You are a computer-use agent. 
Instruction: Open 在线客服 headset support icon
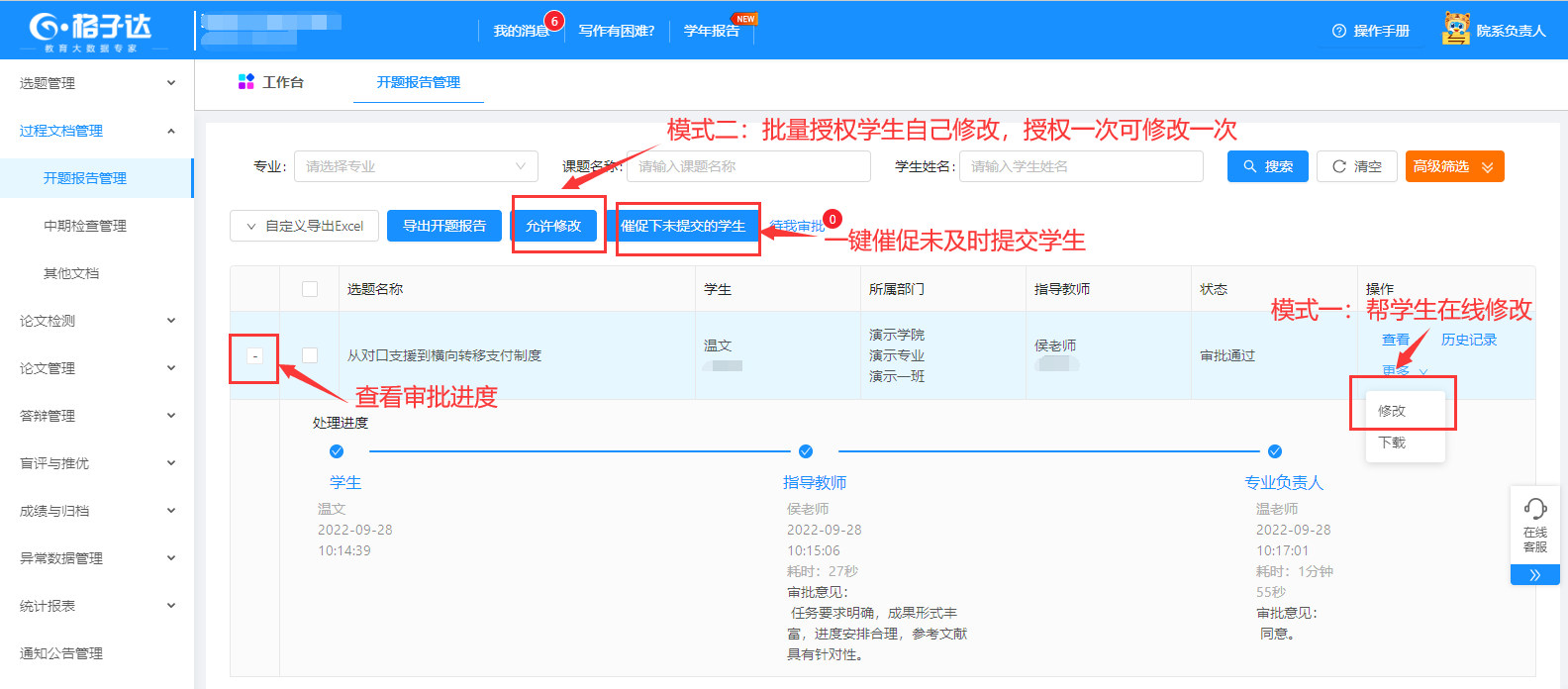point(1534,509)
